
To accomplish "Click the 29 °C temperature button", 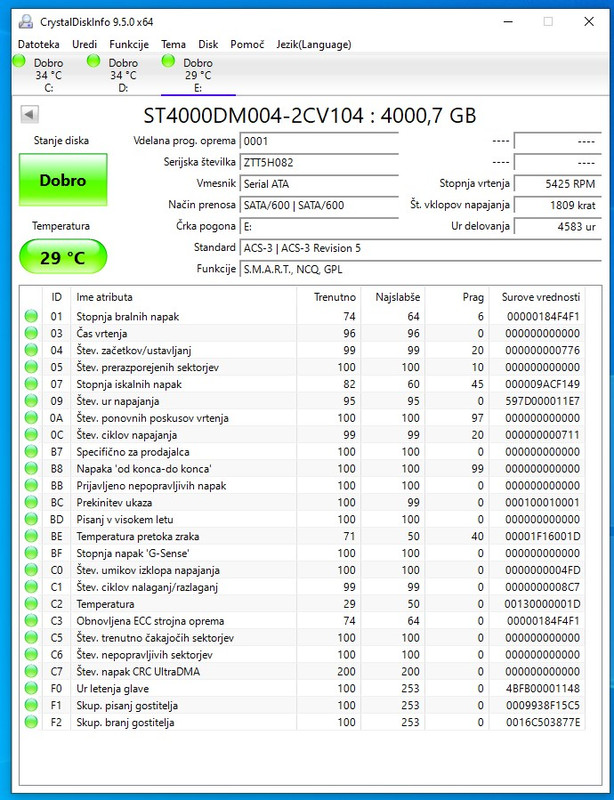I will tap(63, 257).
